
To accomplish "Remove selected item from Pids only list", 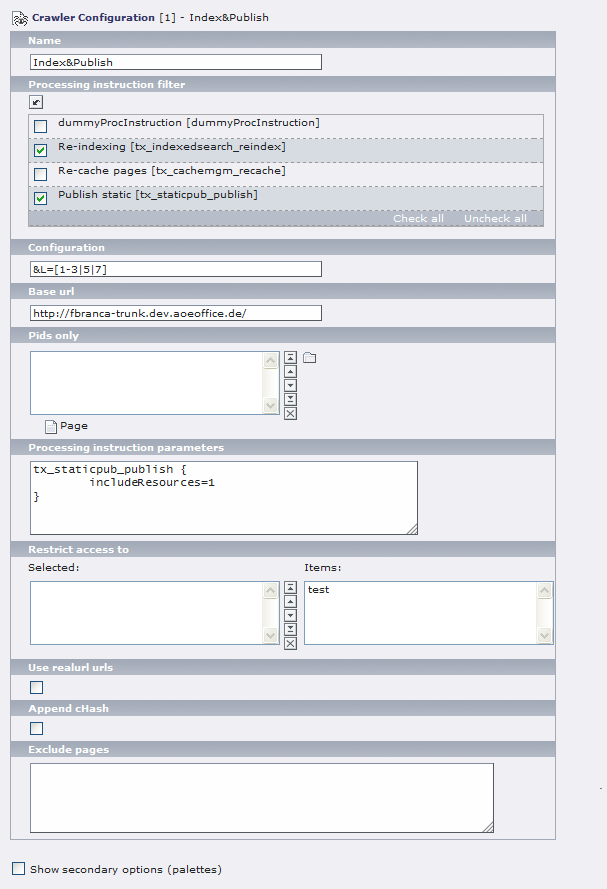I will (290, 413).
